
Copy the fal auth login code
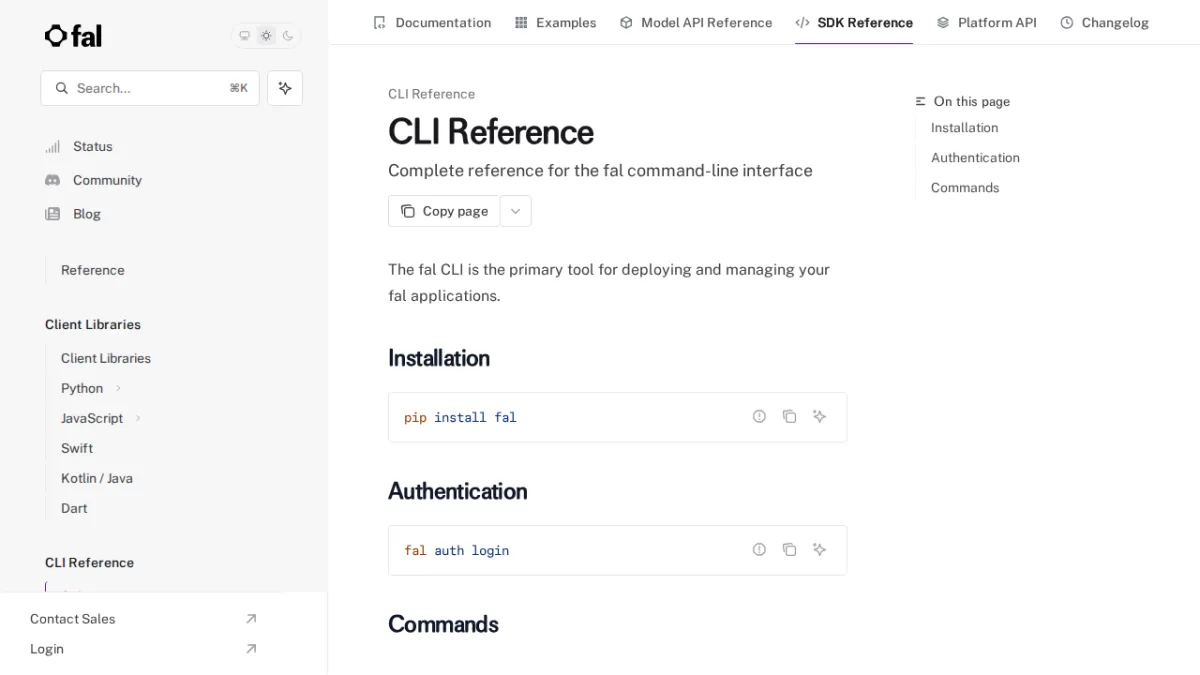(789, 549)
